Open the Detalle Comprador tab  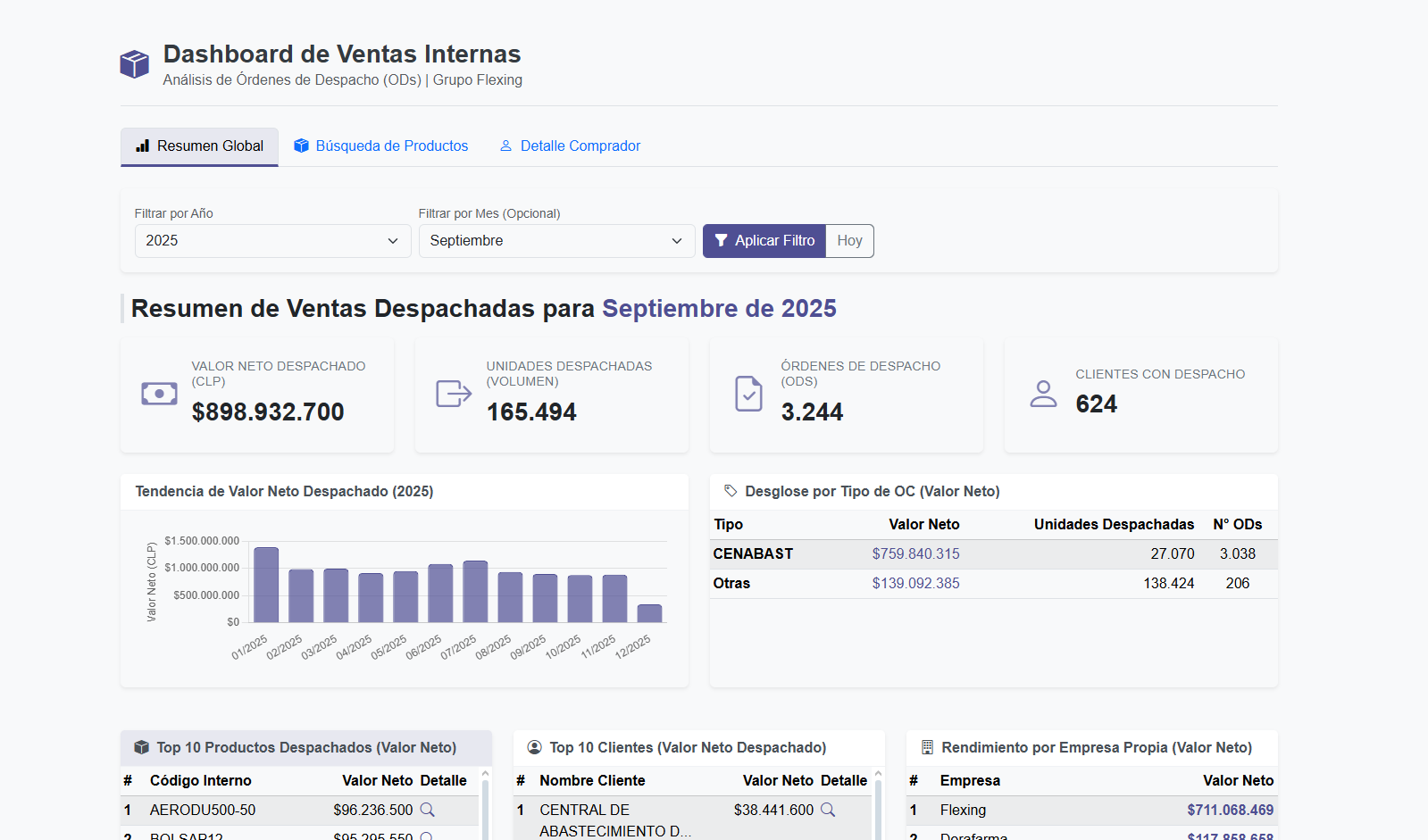point(570,146)
